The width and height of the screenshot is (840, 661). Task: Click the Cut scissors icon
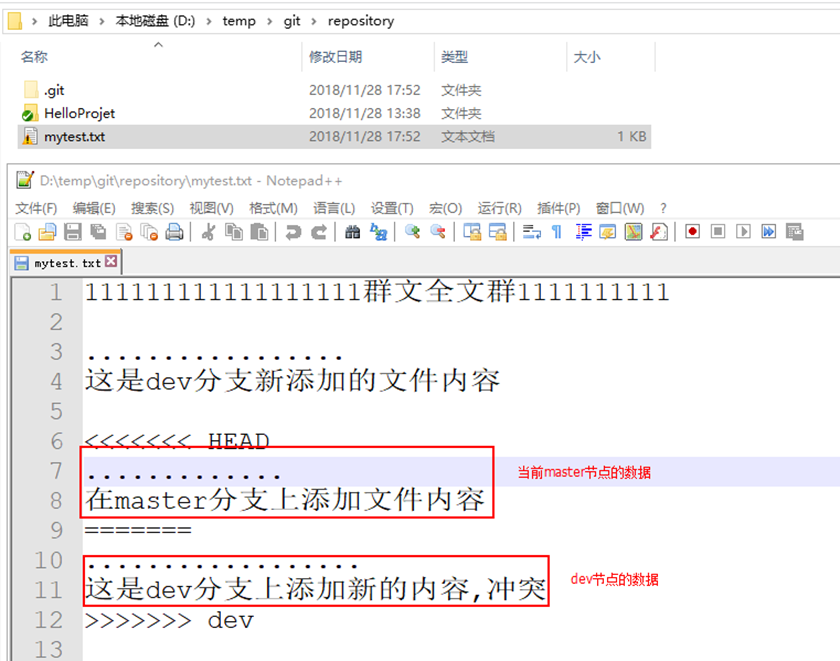[x=208, y=232]
